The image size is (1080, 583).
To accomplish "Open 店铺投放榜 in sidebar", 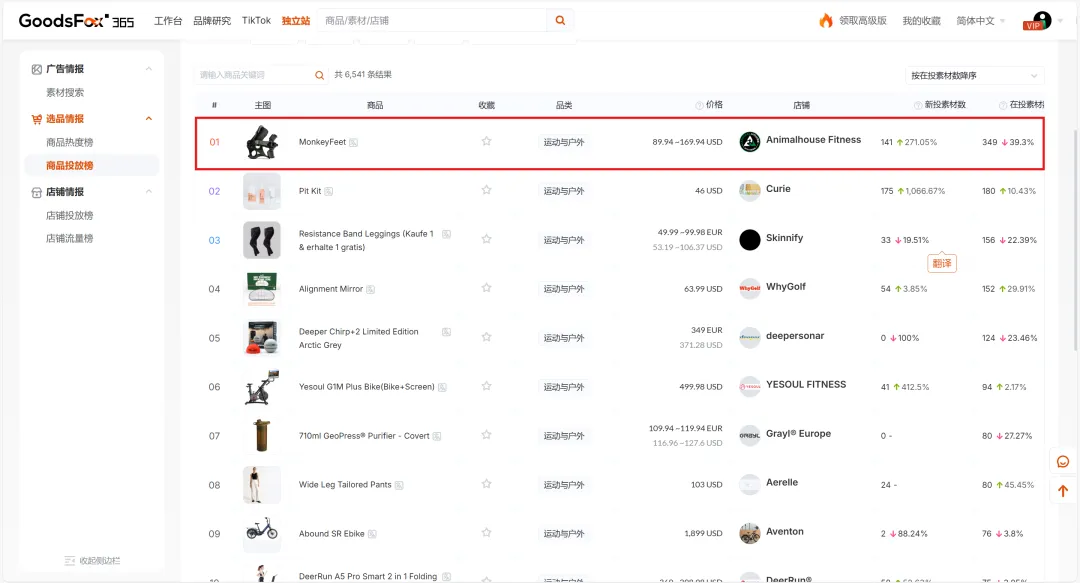I will point(70,215).
